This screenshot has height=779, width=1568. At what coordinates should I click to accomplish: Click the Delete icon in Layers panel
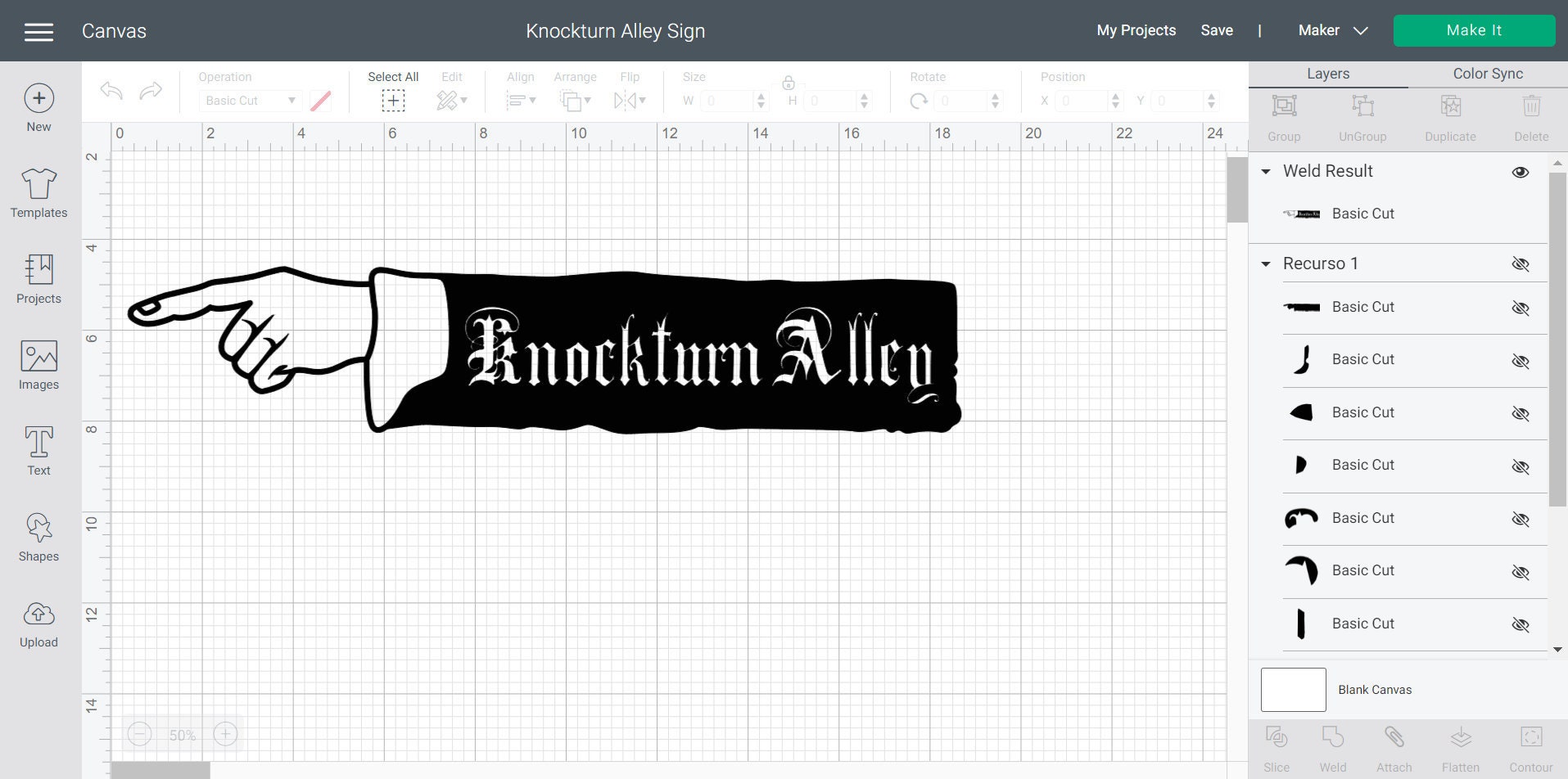(x=1530, y=115)
